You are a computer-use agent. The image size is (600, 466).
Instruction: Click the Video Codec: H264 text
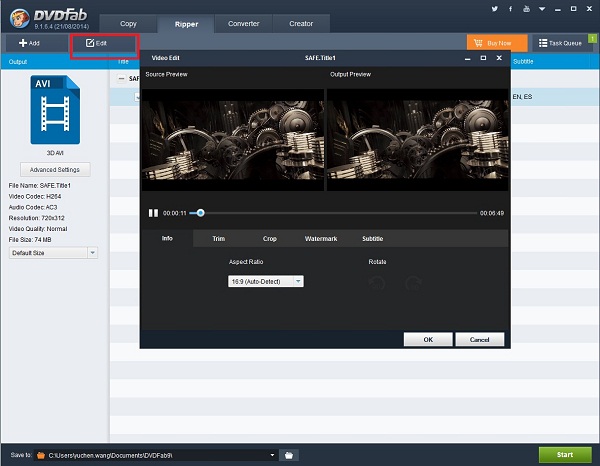(35, 196)
